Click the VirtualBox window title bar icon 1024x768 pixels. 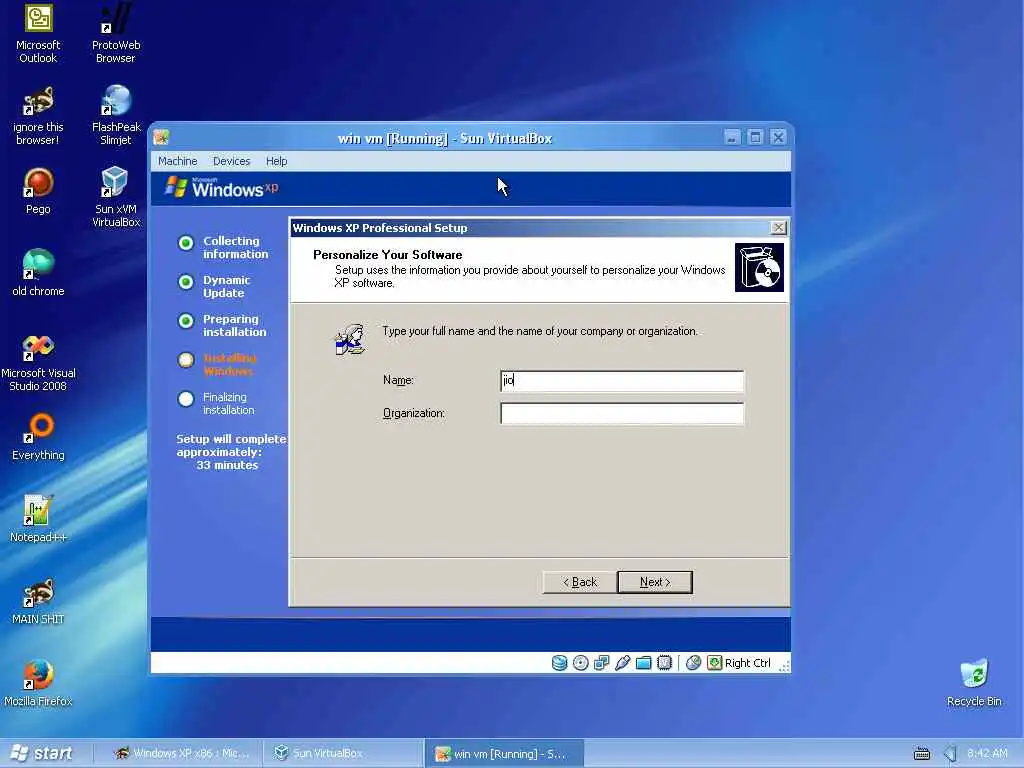(x=161, y=137)
